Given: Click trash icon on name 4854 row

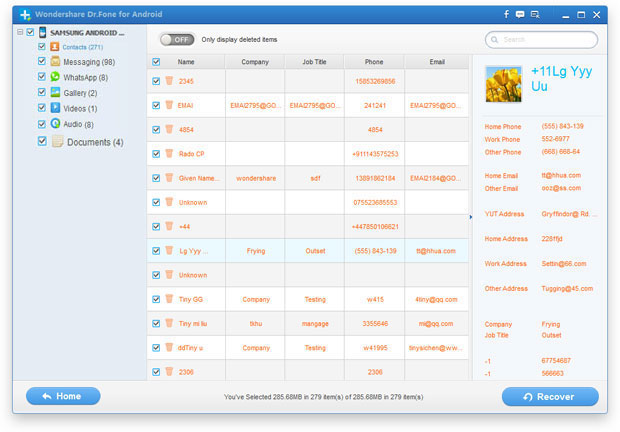Looking at the screenshot, I should click(x=169, y=129).
